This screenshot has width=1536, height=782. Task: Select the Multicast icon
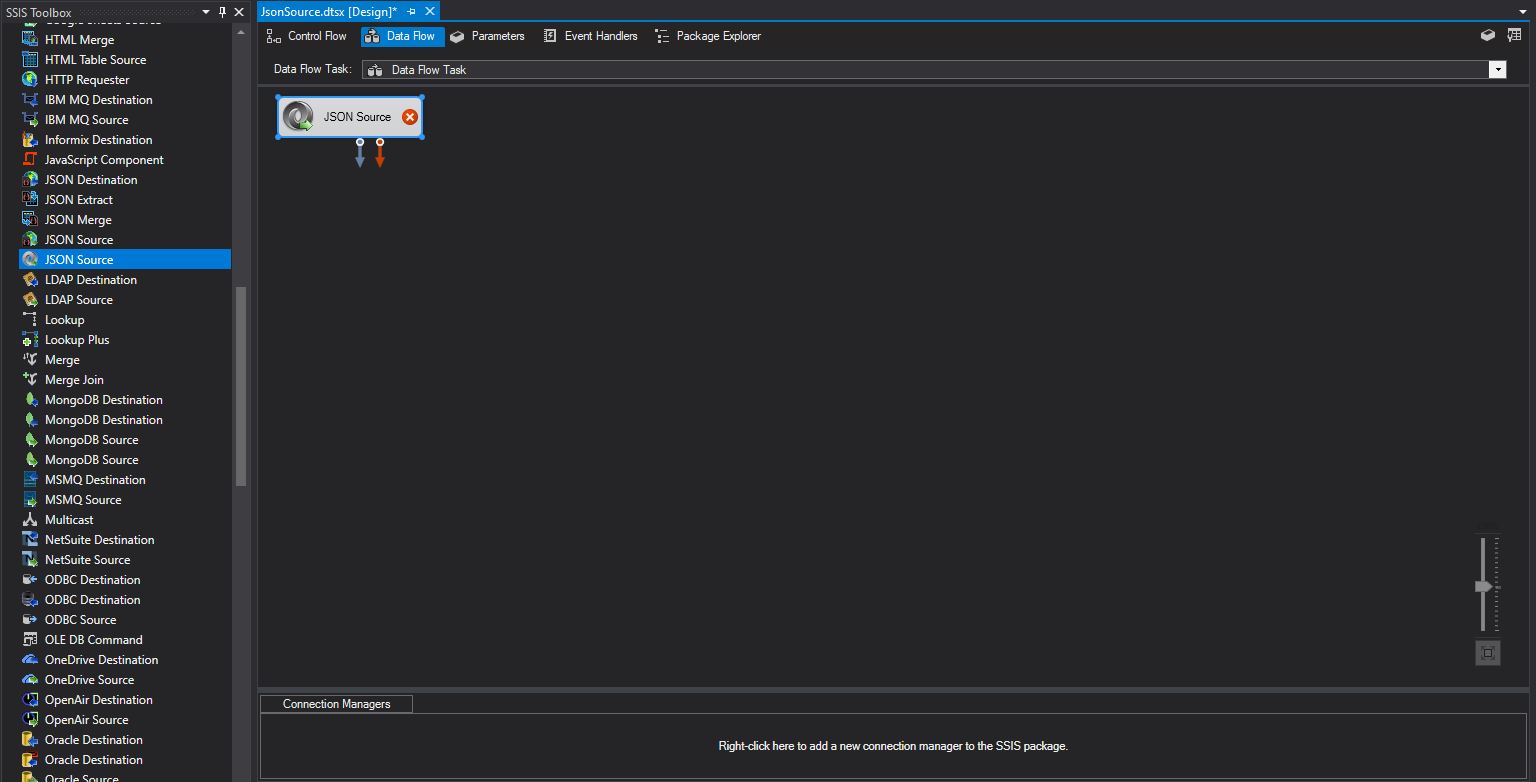point(30,520)
